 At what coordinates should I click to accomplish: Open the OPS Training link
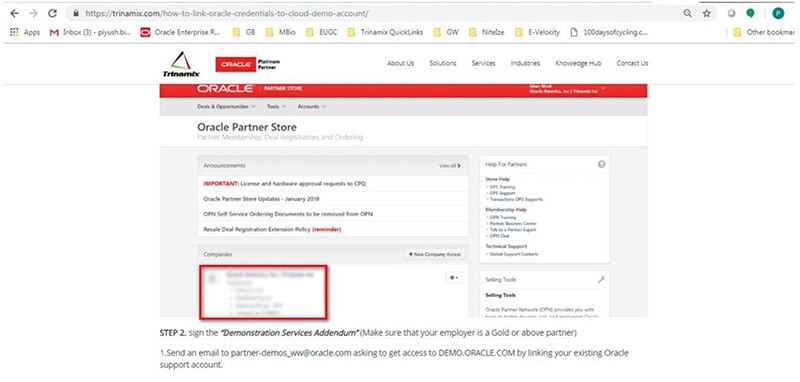point(502,187)
